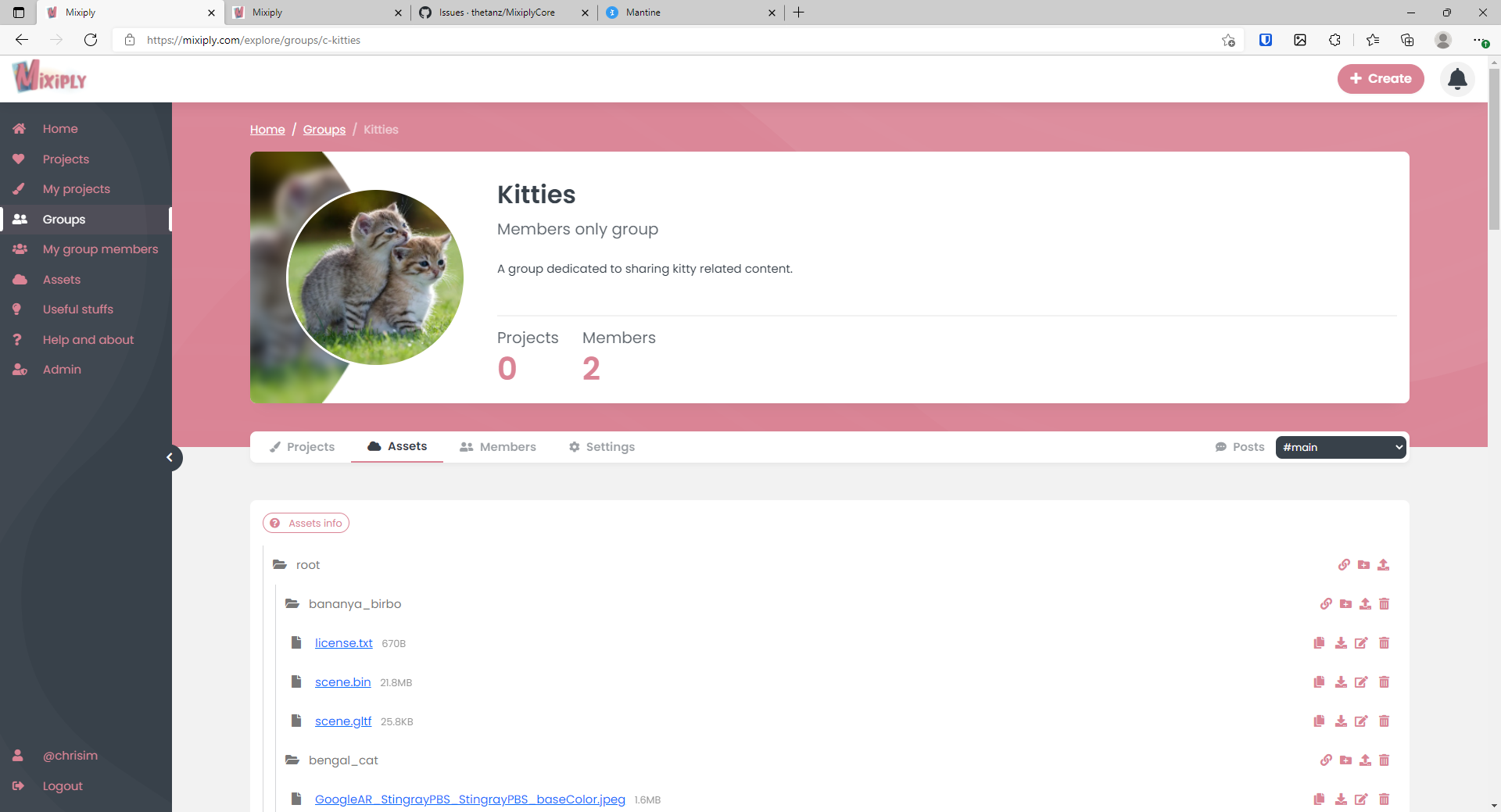
Task: Download the baseColor.jpeg file
Action: 1341,799
